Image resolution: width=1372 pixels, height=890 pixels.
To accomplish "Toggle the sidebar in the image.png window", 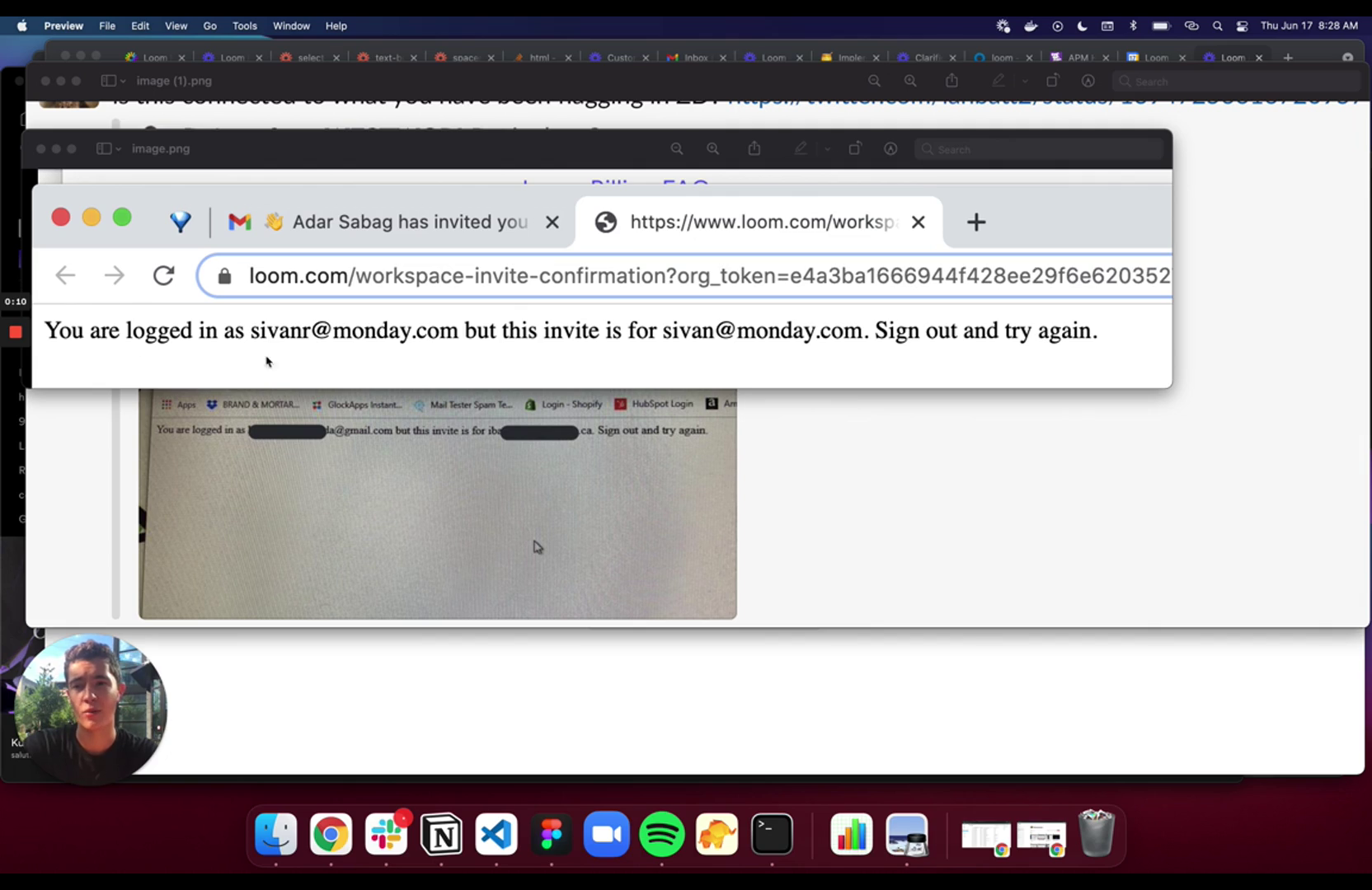I will click(104, 149).
